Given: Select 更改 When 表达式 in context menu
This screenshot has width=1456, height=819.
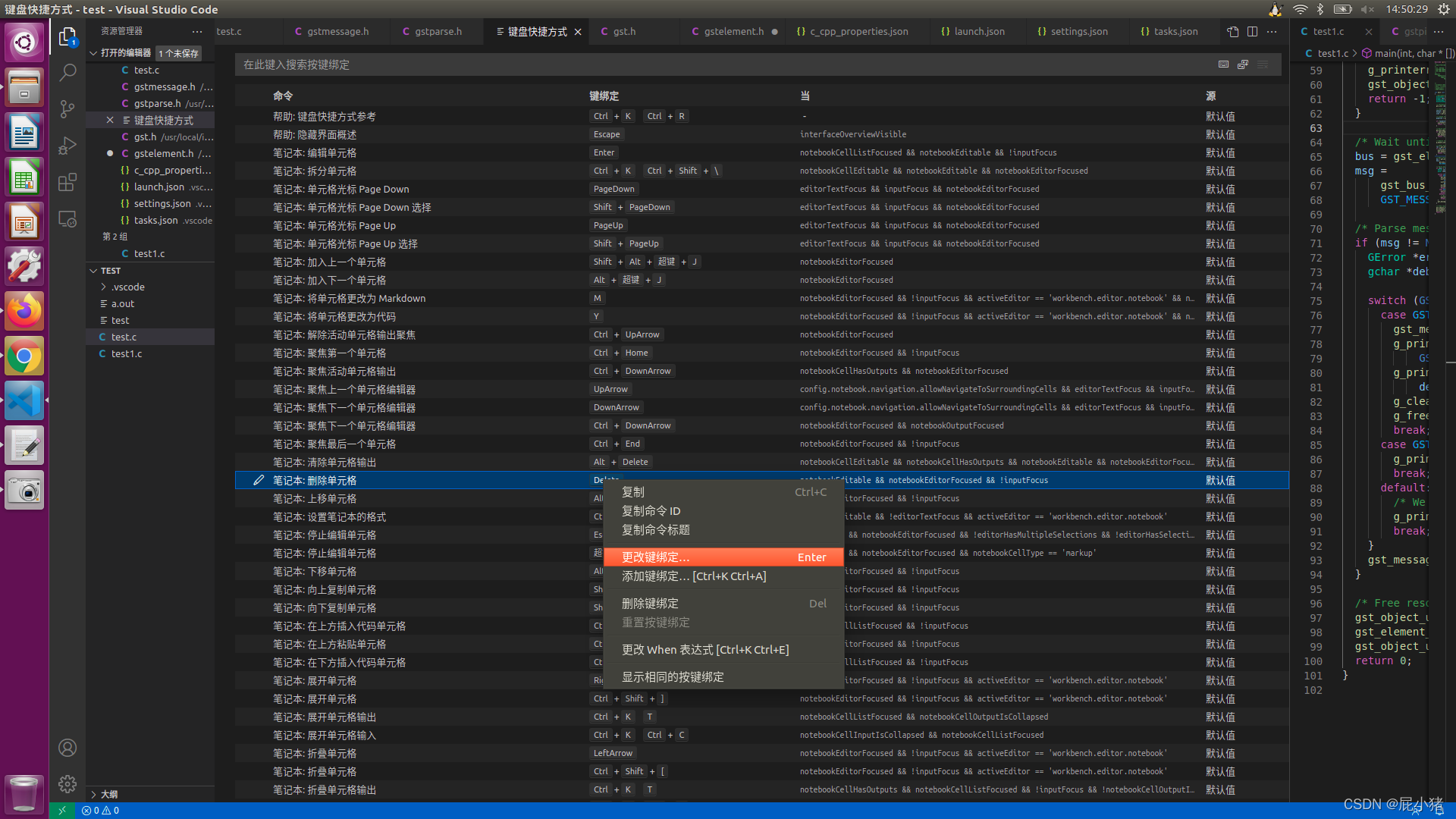Looking at the screenshot, I should pos(723,650).
